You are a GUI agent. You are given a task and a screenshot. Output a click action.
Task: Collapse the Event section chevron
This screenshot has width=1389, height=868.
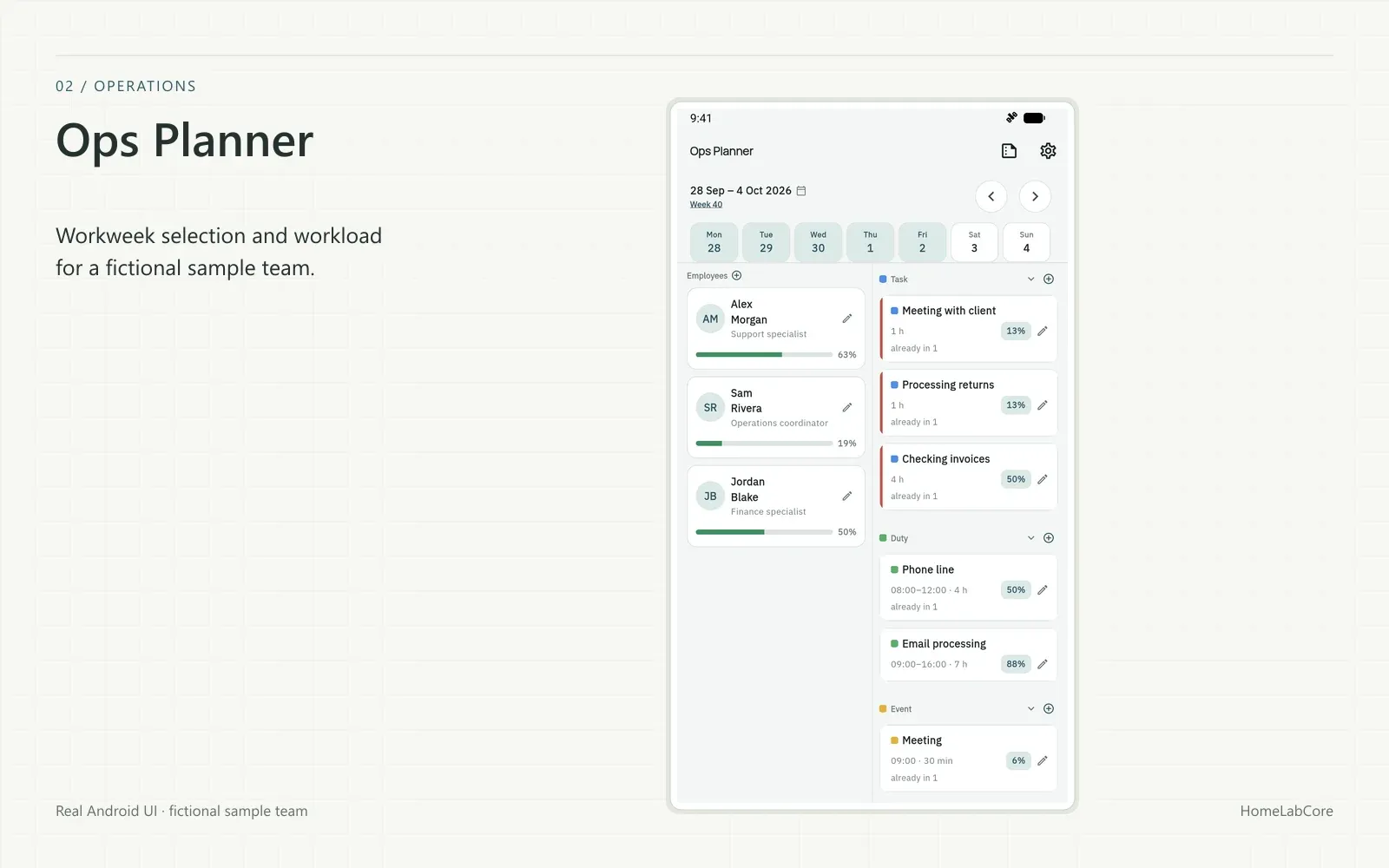[x=1030, y=709]
